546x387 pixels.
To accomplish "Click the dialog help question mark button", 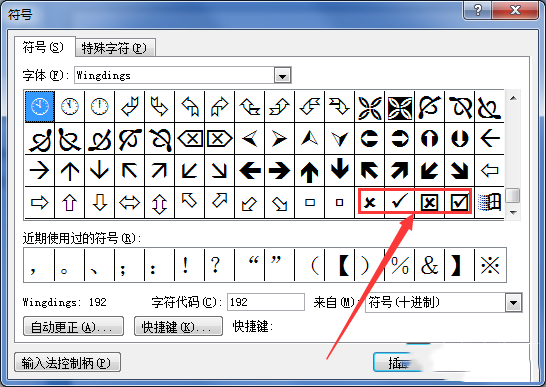I will [478, 10].
